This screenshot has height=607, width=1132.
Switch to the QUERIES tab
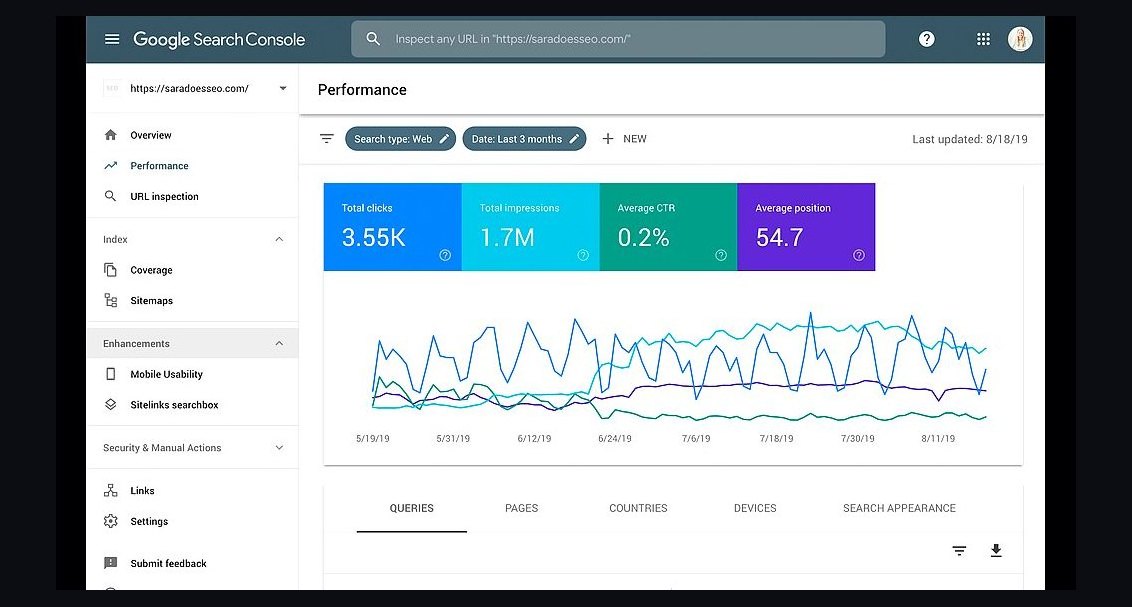[x=412, y=508]
